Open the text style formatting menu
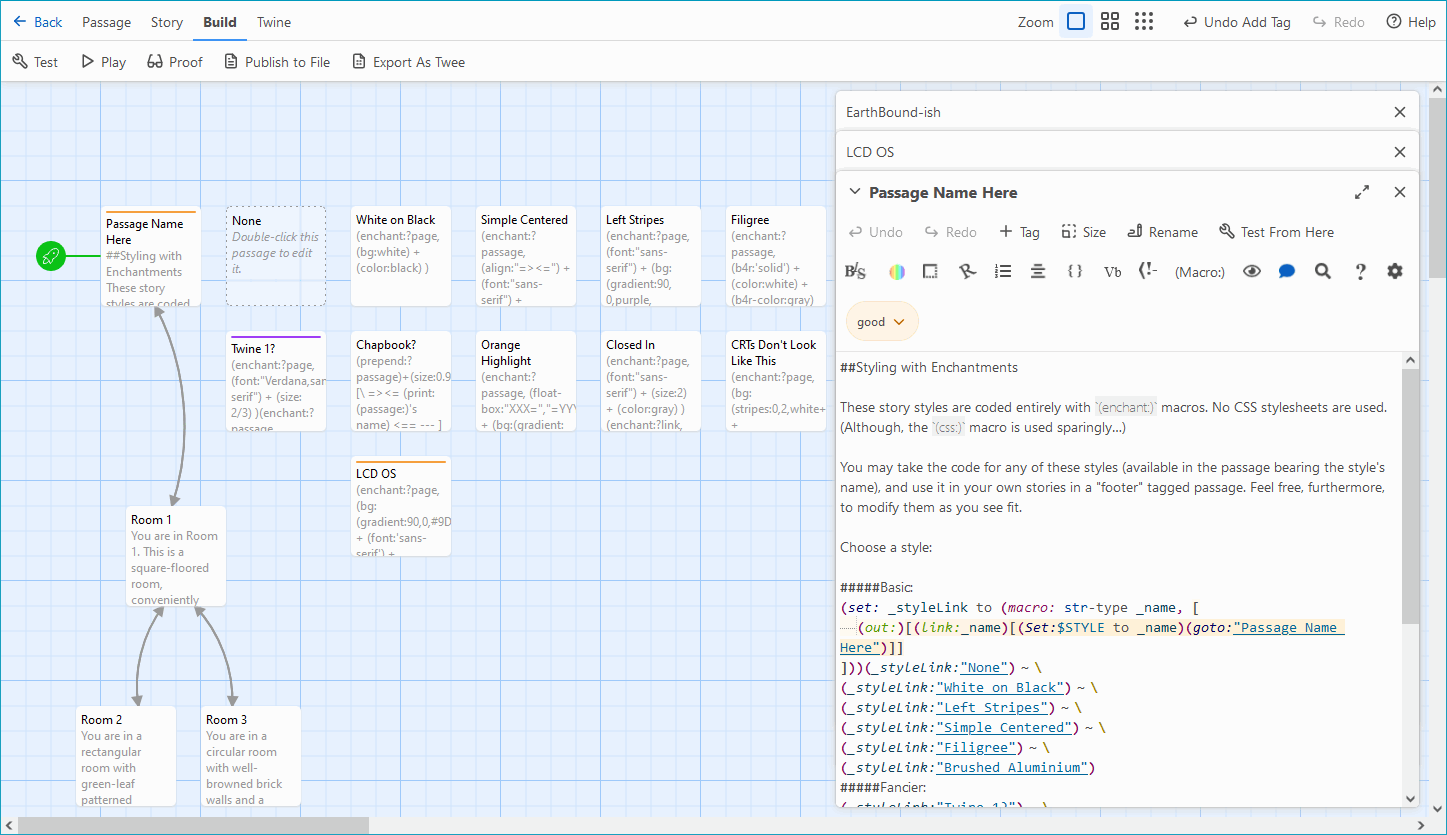Viewport: 1447px width, 835px height. pyautogui.click(x=855, y=270)
